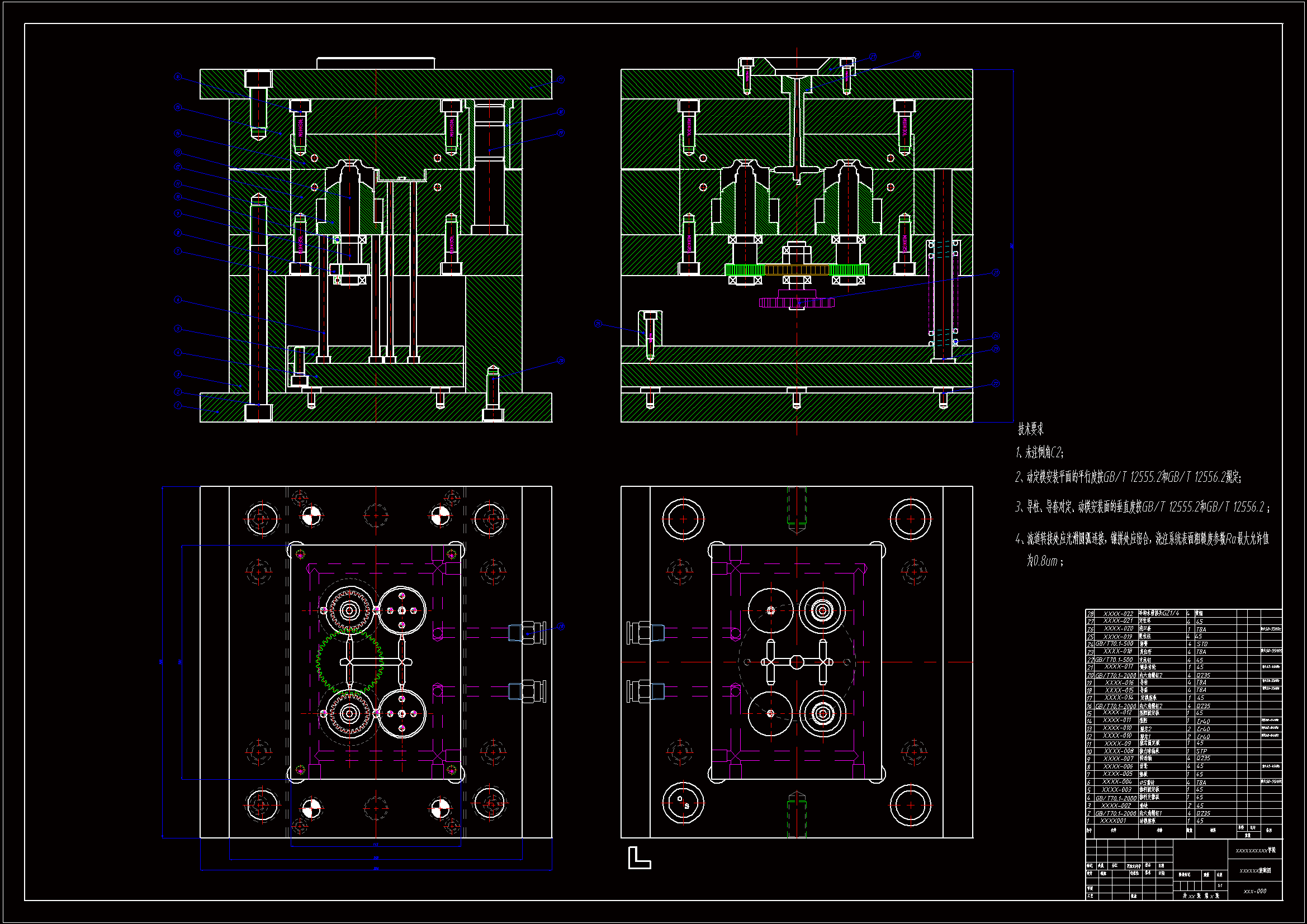Click technical note 4 about runner surface roughness

(1142, 540)
